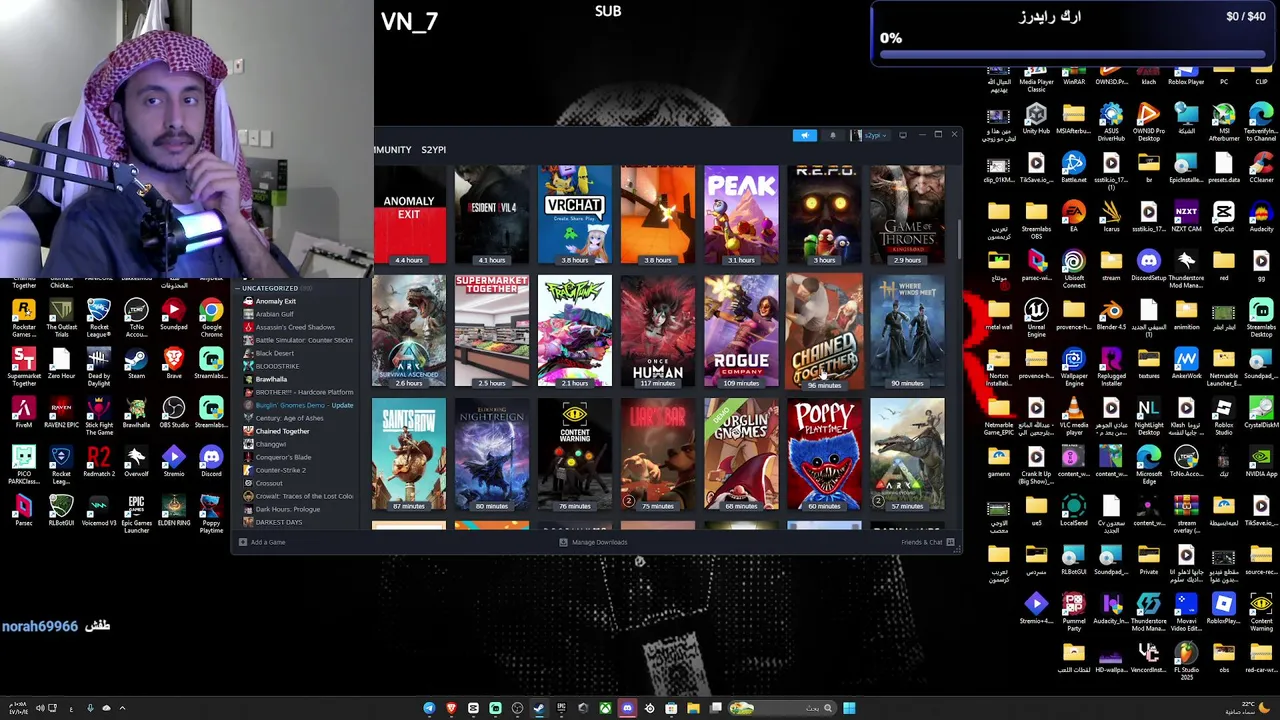Open the S2YPI account dropdown
This screenshot has width=1280, height=720.
871,135
